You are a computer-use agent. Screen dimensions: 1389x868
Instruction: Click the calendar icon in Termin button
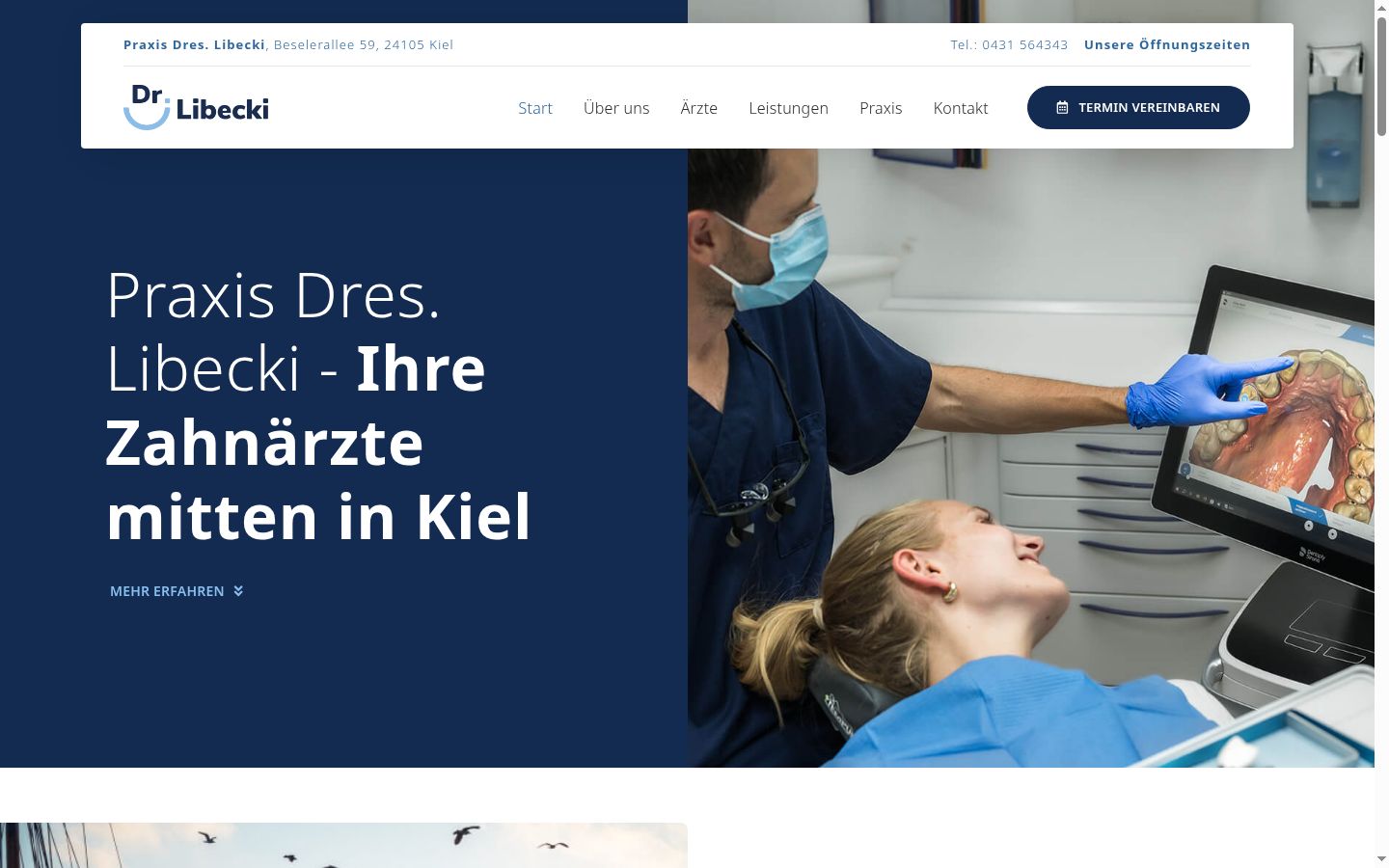(1062, 108)
